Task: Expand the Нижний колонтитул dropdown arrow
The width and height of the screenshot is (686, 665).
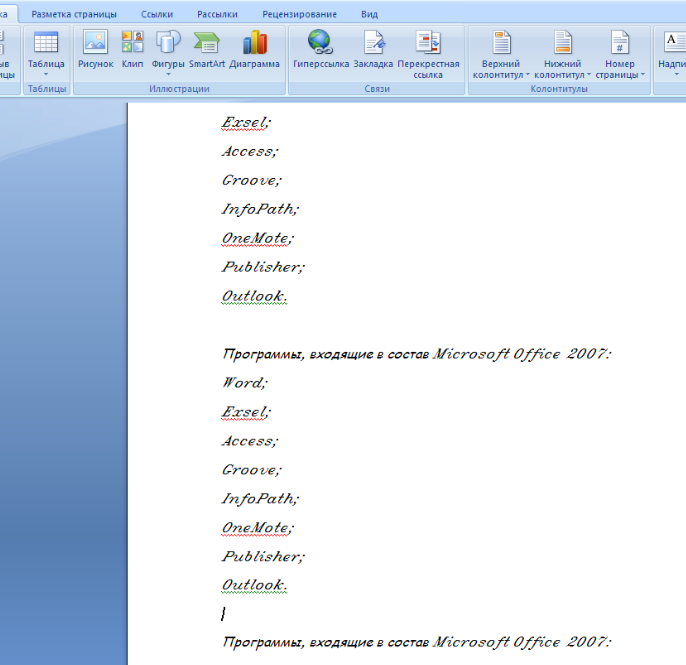Action: click(589, 75)
